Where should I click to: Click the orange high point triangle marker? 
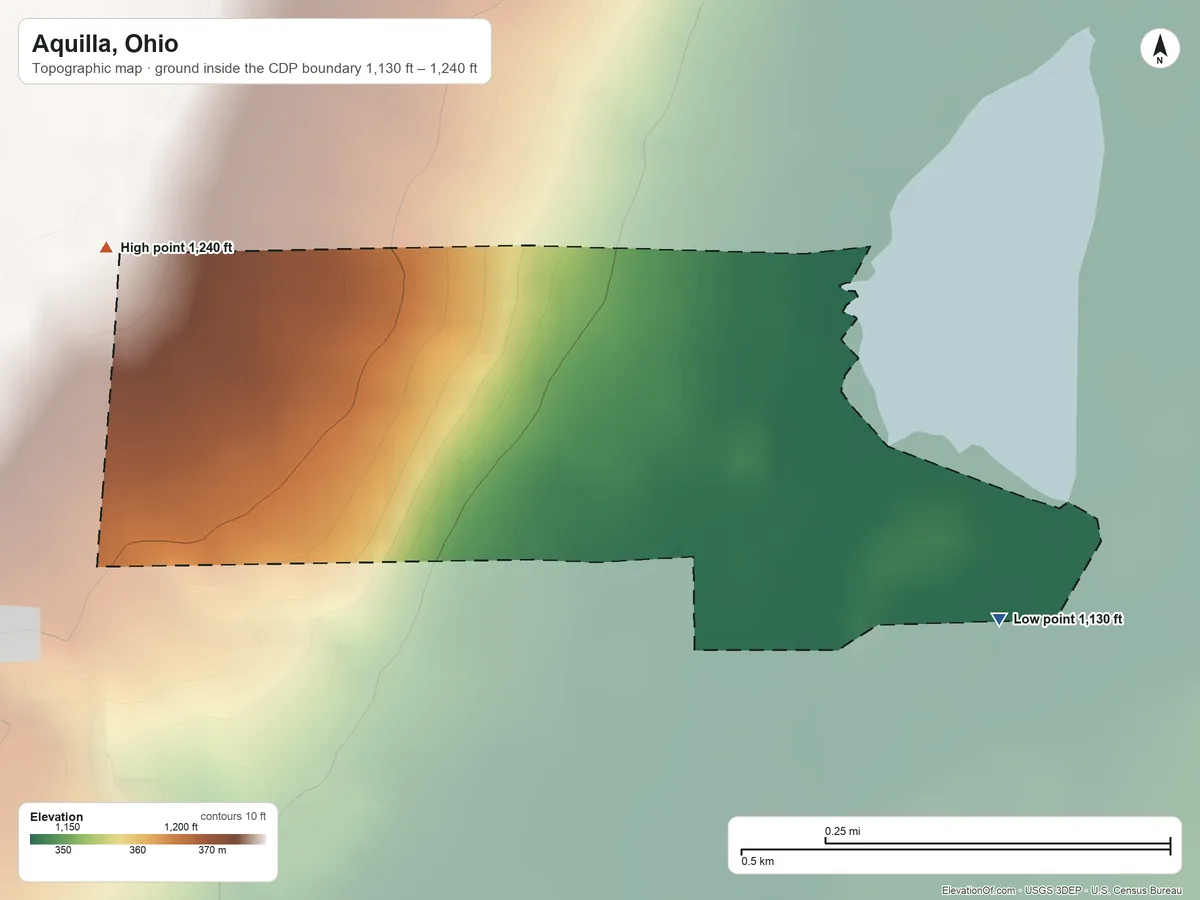coord(106,248)
